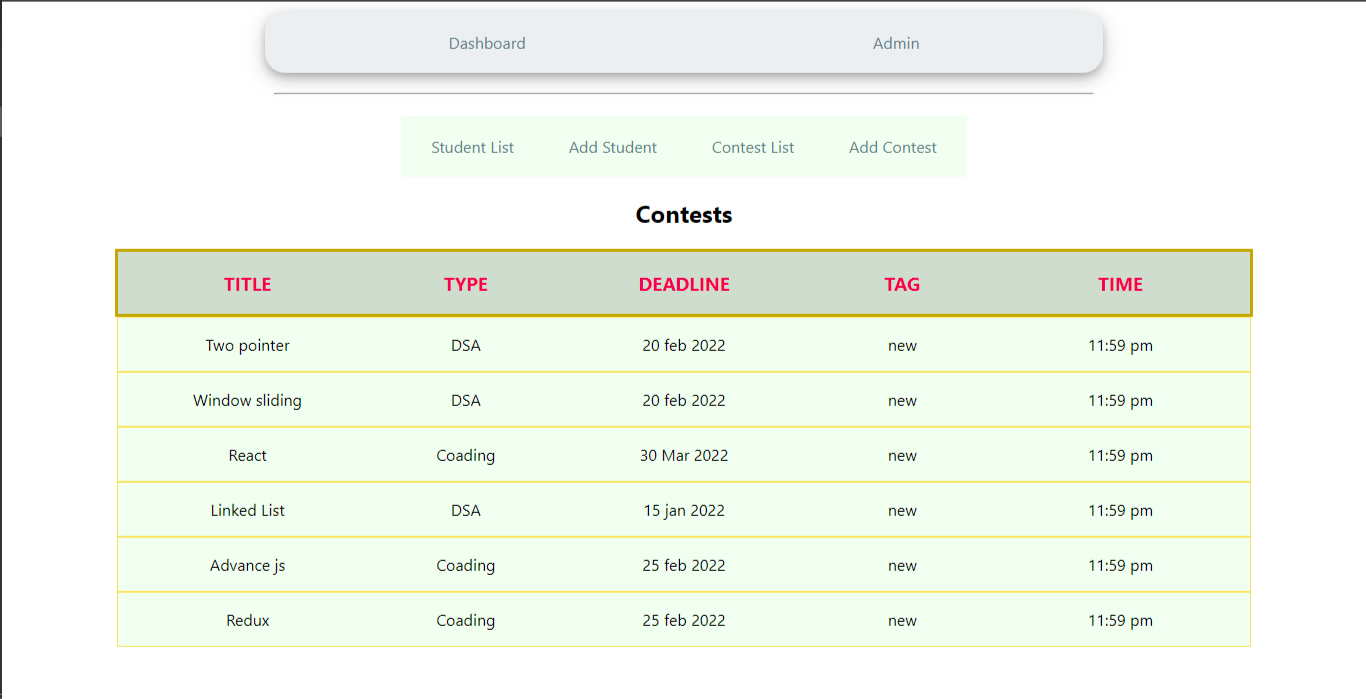Click the 11:59 pm time for Linked List
This screenshot has height=699, width=1366.
(1120, 510)
